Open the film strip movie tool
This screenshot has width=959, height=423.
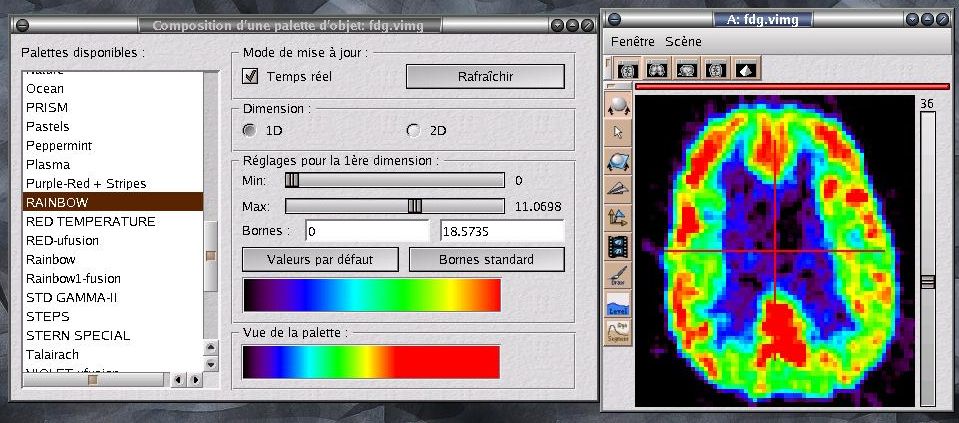point(617,243)
